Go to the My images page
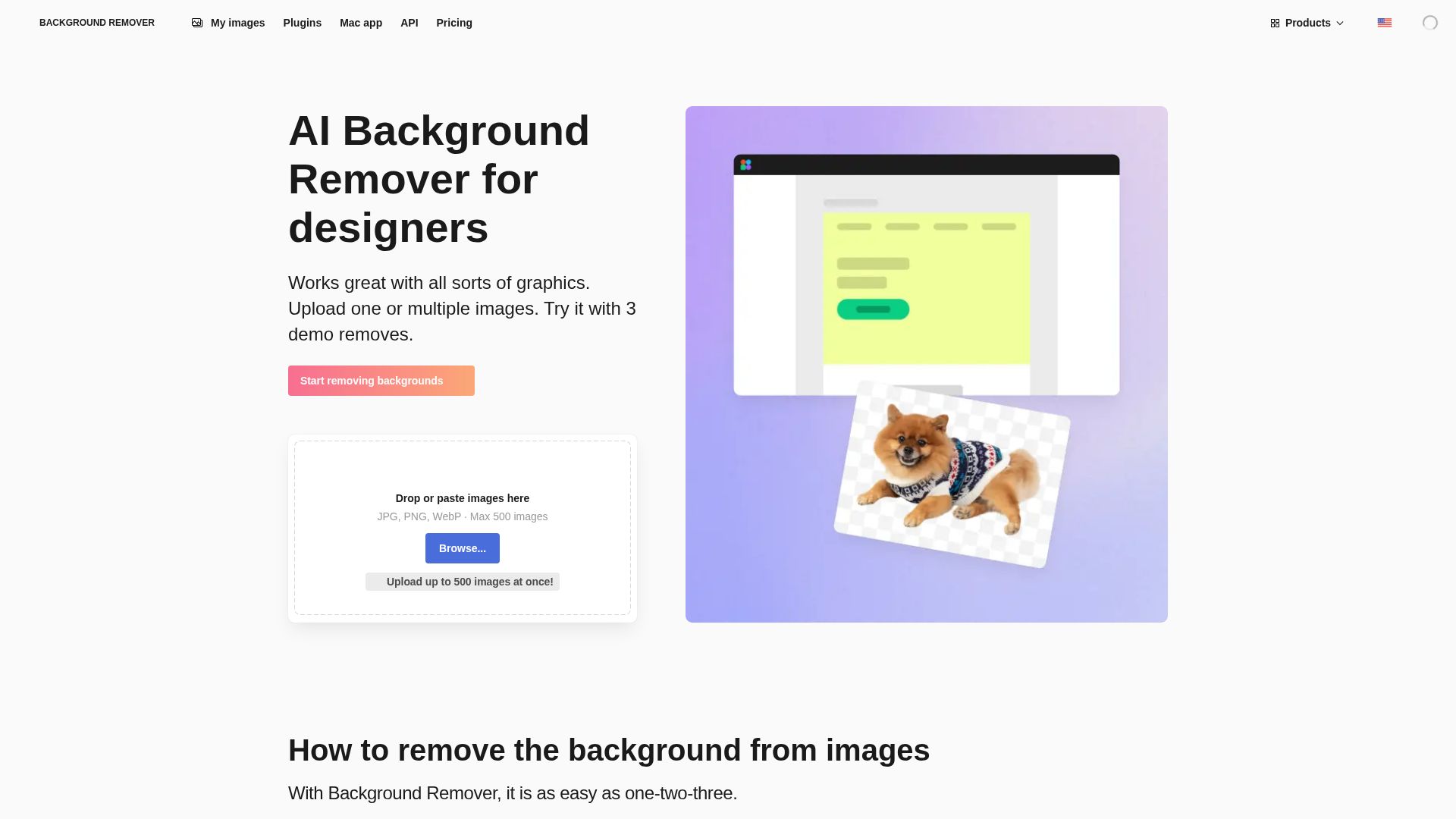 click(237, 23)
